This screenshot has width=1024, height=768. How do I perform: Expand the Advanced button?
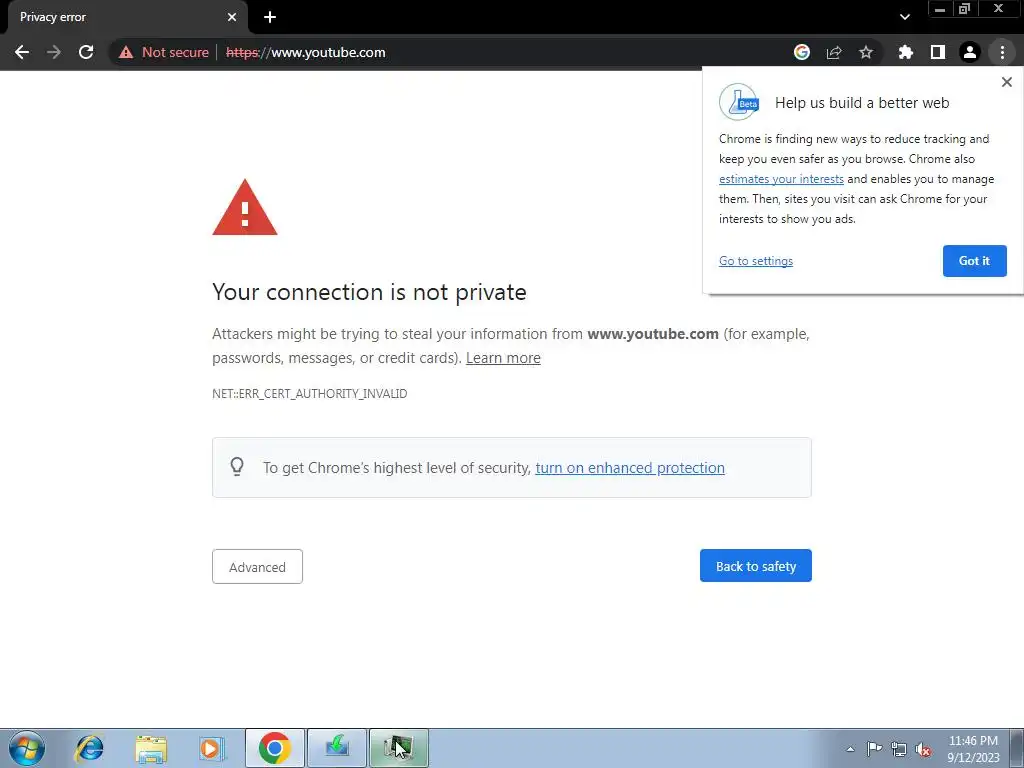(257, 566)
